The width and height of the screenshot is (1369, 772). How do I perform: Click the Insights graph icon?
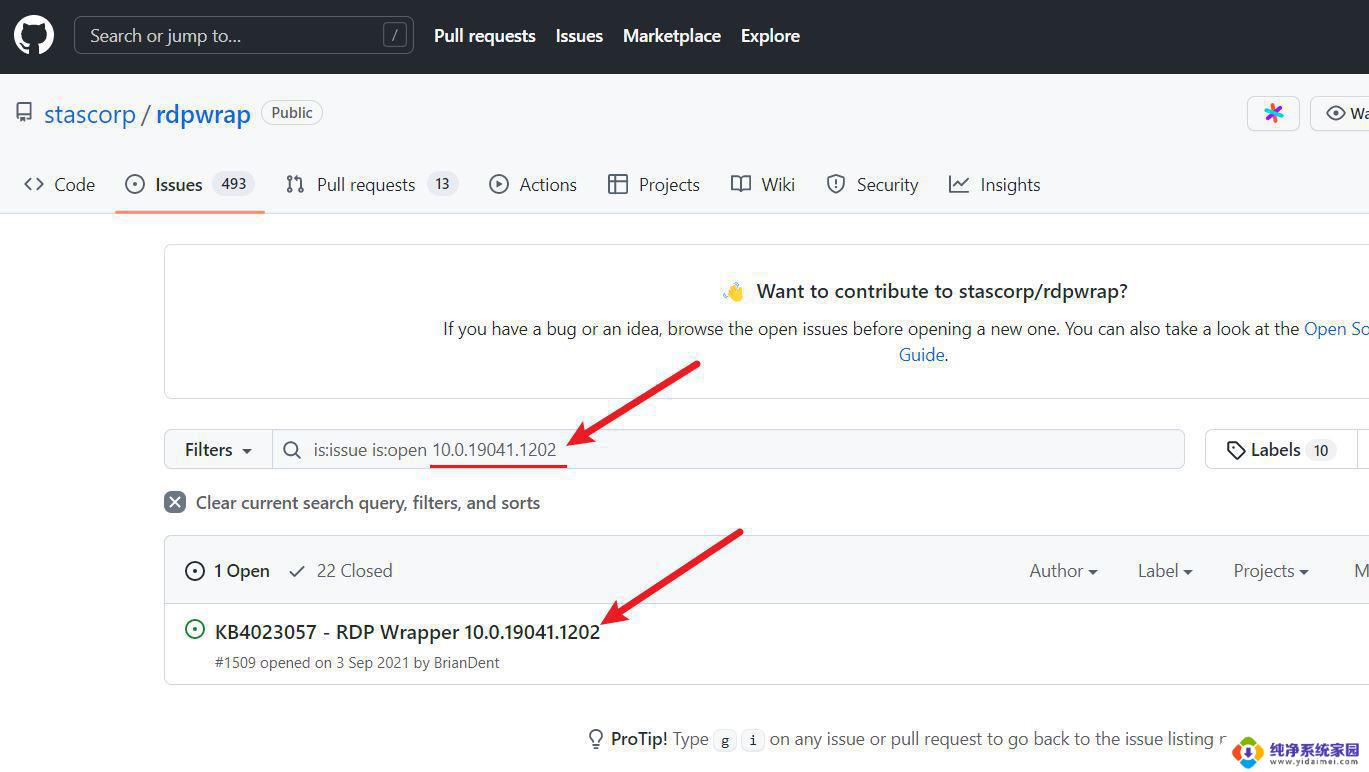(959, 184)
